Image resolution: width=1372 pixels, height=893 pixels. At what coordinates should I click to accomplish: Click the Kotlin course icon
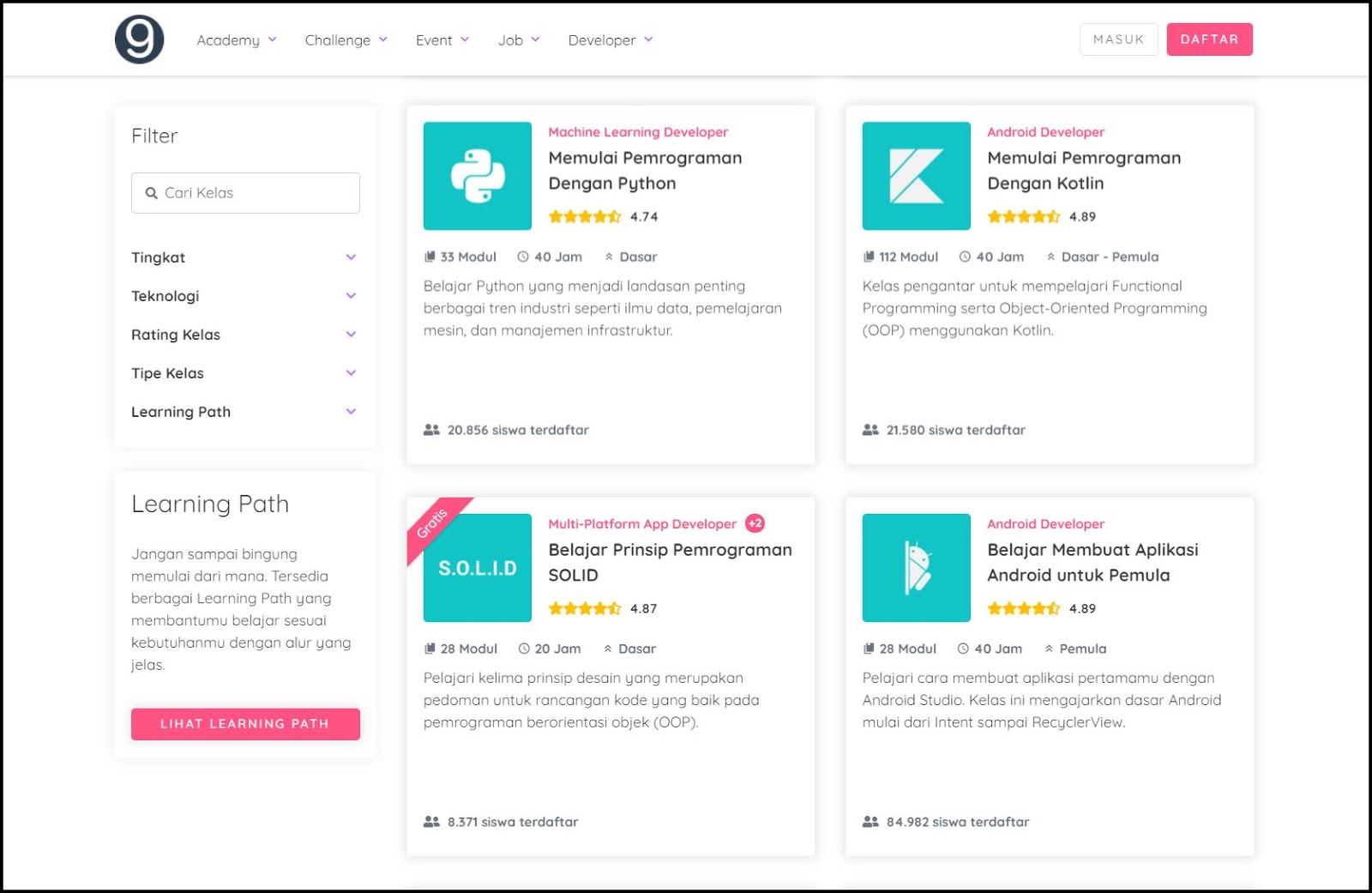tap(915, 176)
